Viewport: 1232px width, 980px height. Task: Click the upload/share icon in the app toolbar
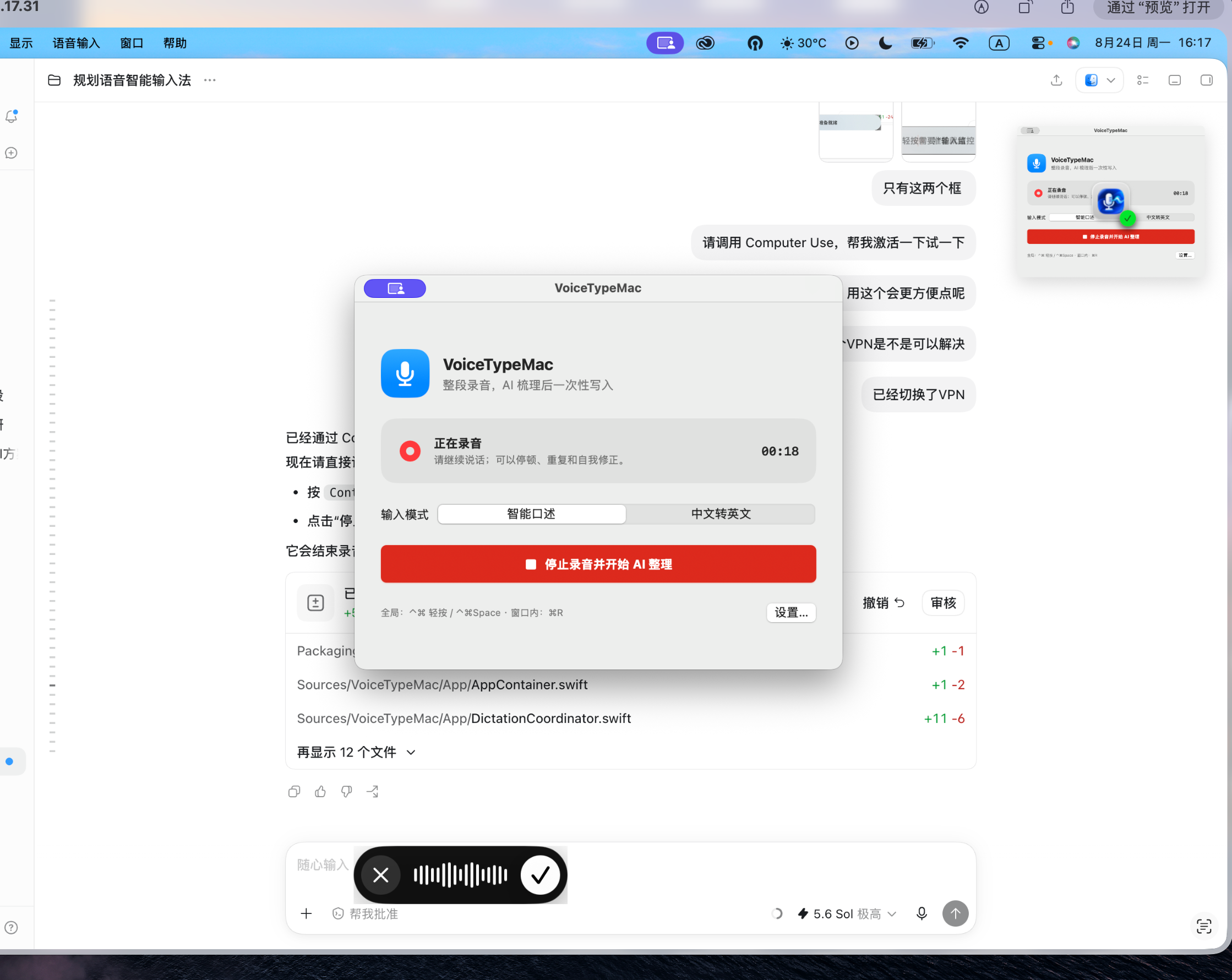pyautogui.click(x=1056, y=80)
